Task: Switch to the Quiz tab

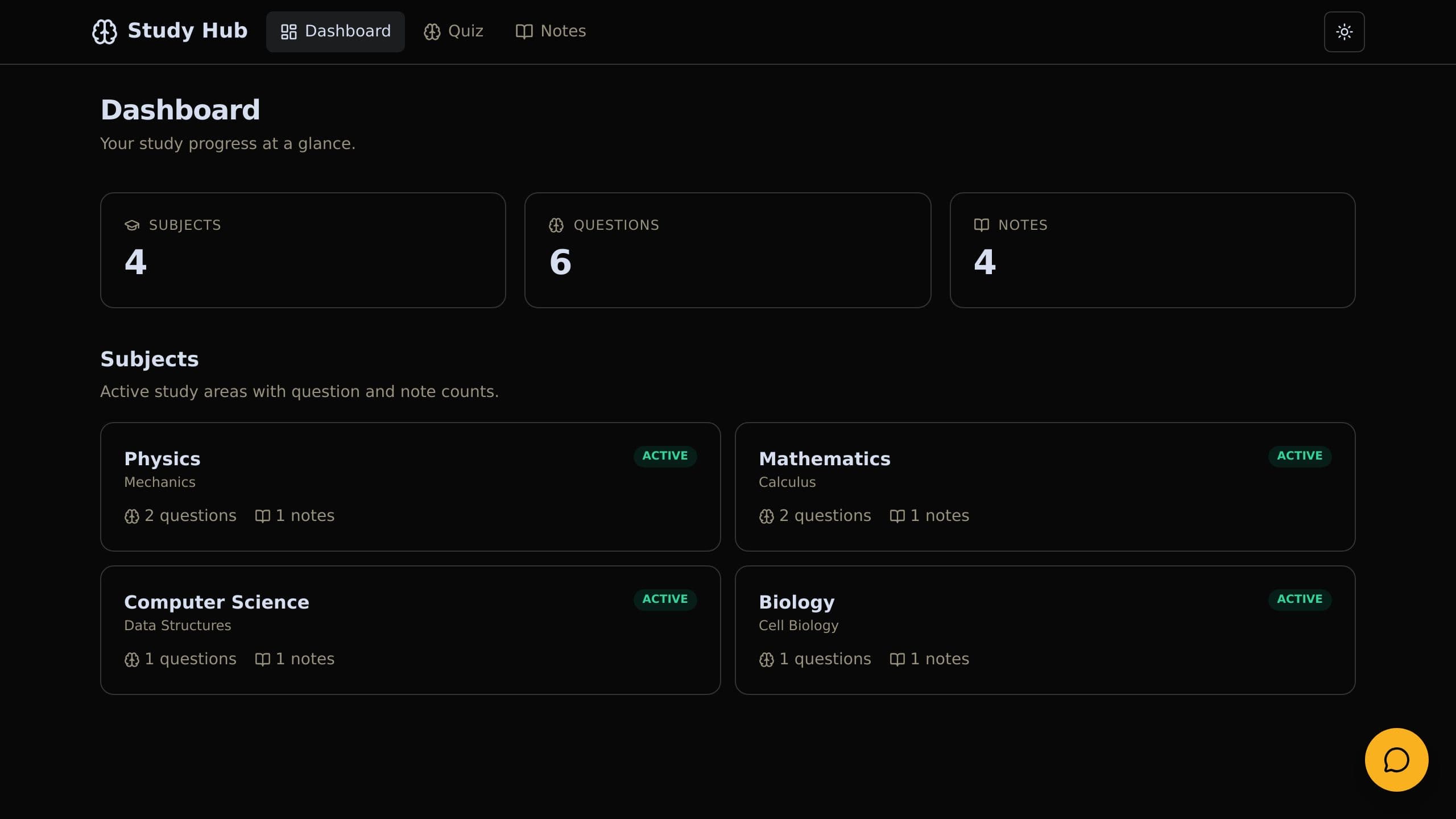Action: tap(453, 31)
